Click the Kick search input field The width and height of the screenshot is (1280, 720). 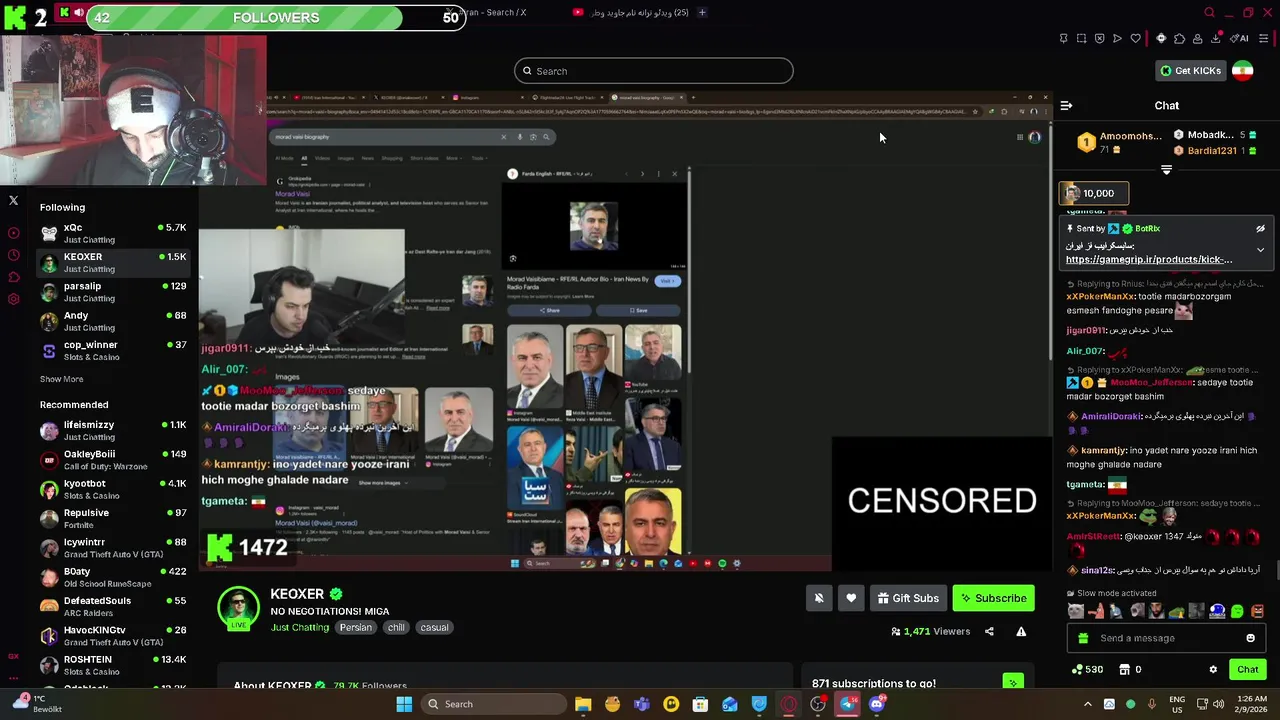[654, 71]
